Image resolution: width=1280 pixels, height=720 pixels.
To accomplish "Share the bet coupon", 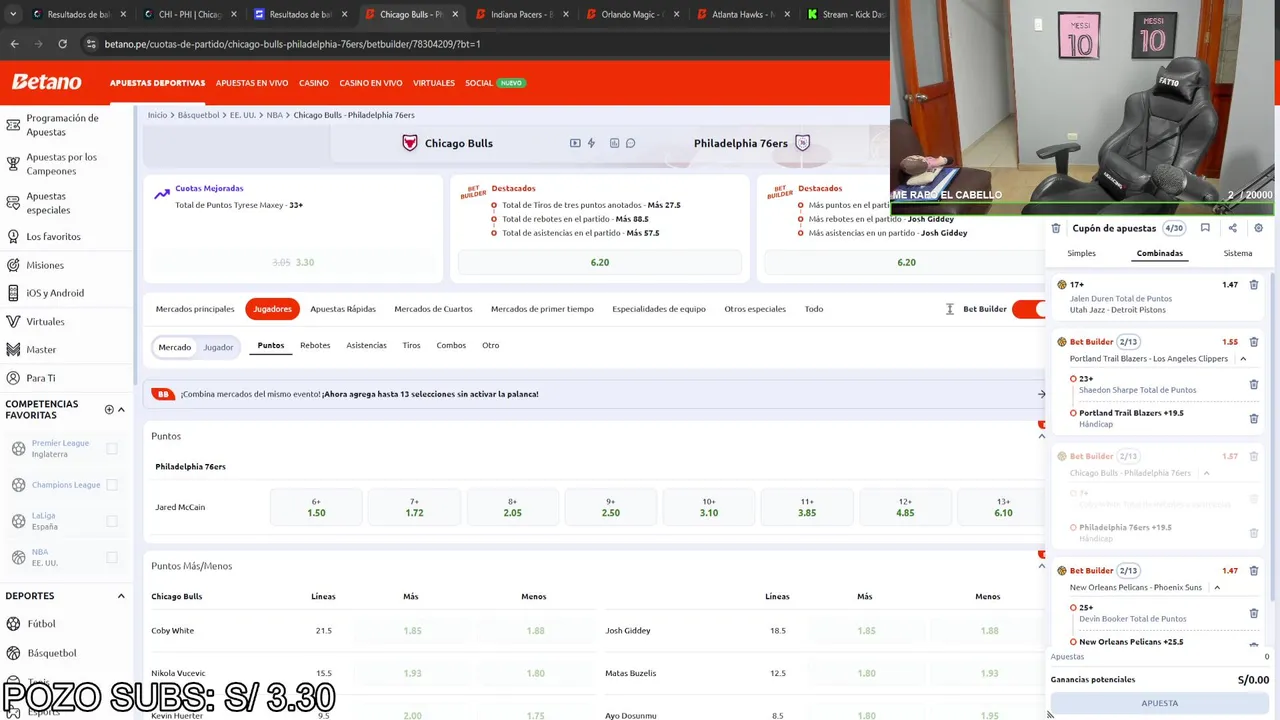I will [x=1232, y=228].
